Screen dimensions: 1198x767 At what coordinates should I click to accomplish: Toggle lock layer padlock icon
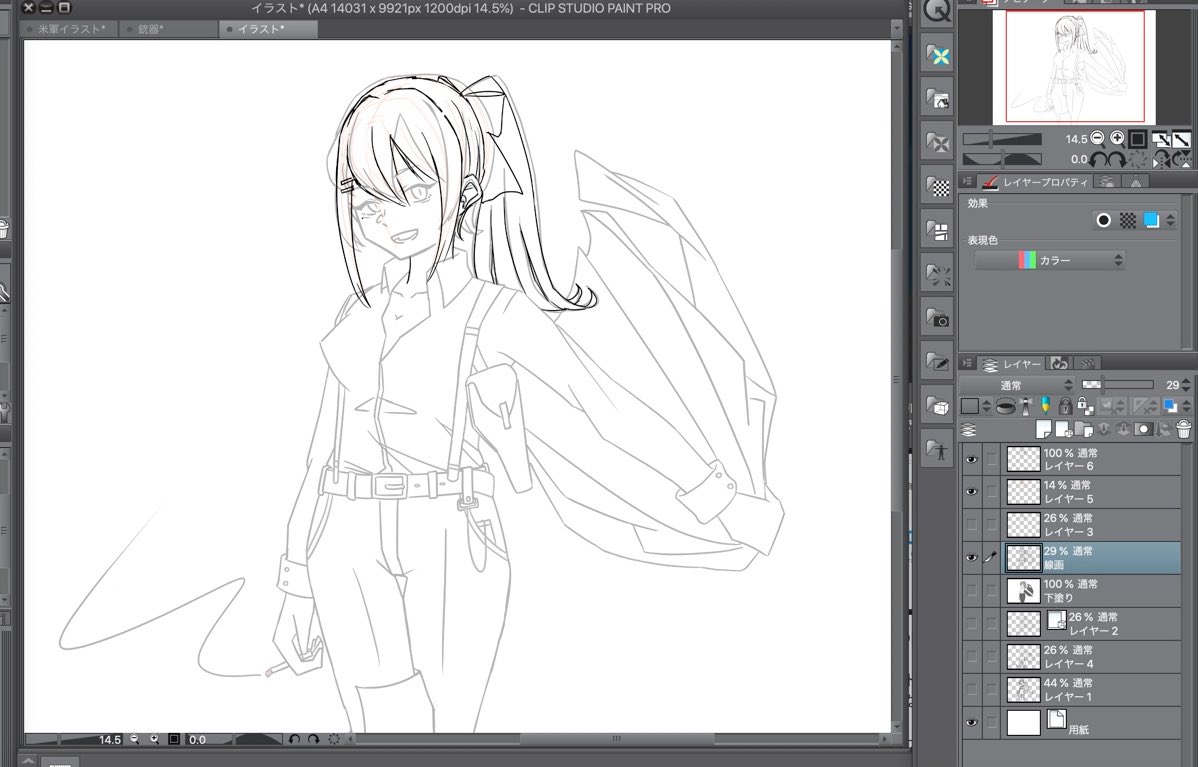pos(1065,406)
